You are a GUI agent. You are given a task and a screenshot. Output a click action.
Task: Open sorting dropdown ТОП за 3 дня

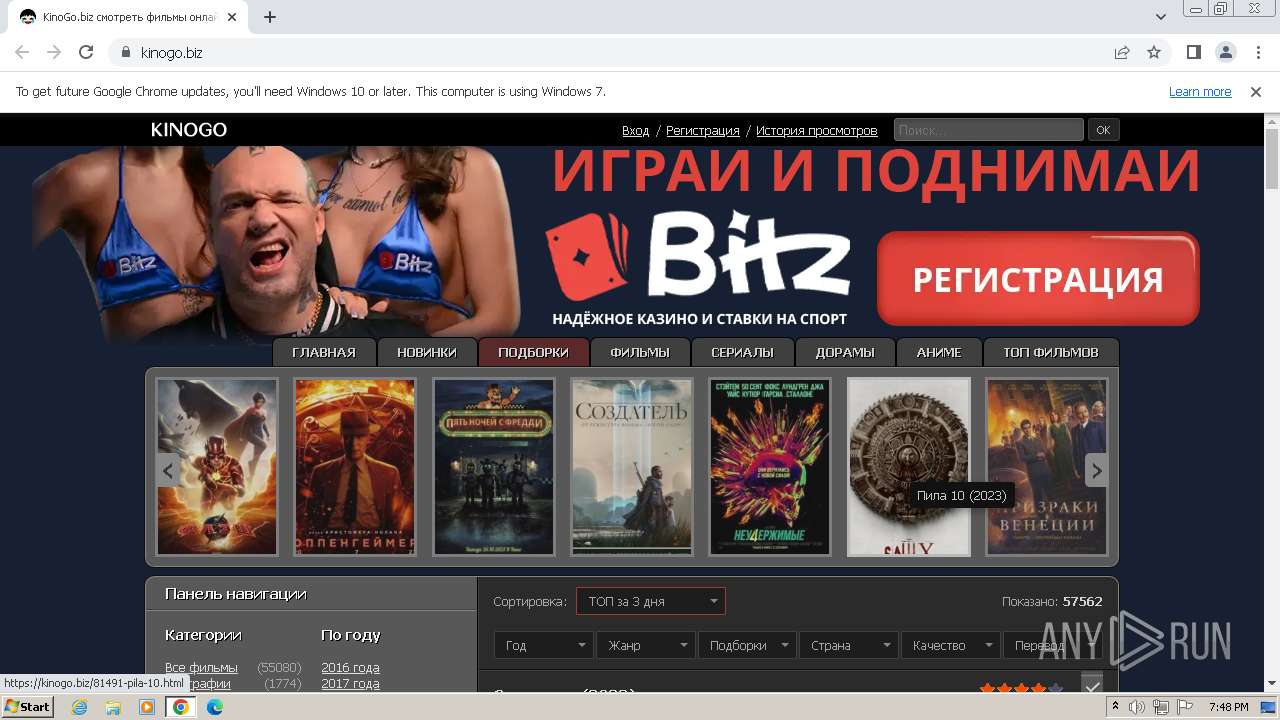651,601
